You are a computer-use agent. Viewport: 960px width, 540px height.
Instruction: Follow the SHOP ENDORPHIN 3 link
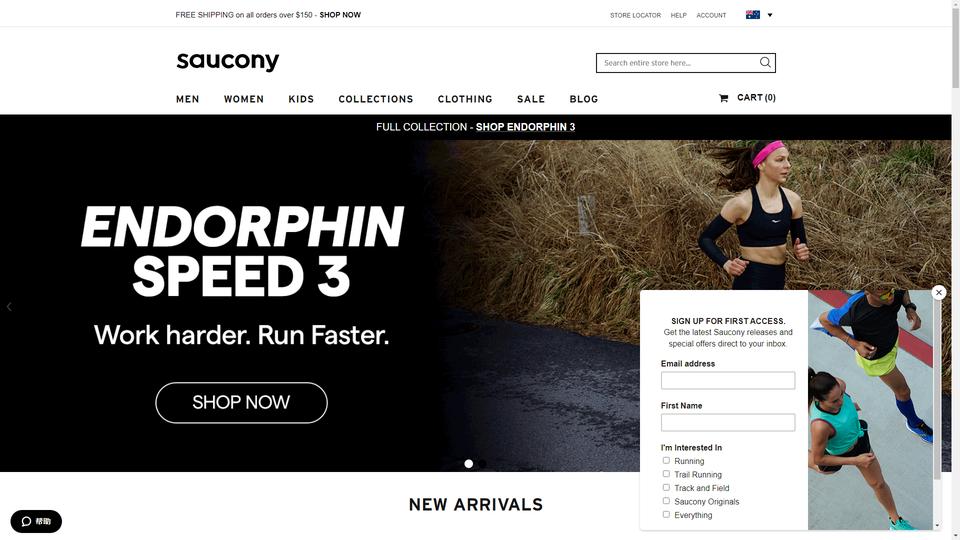(525, 127)
